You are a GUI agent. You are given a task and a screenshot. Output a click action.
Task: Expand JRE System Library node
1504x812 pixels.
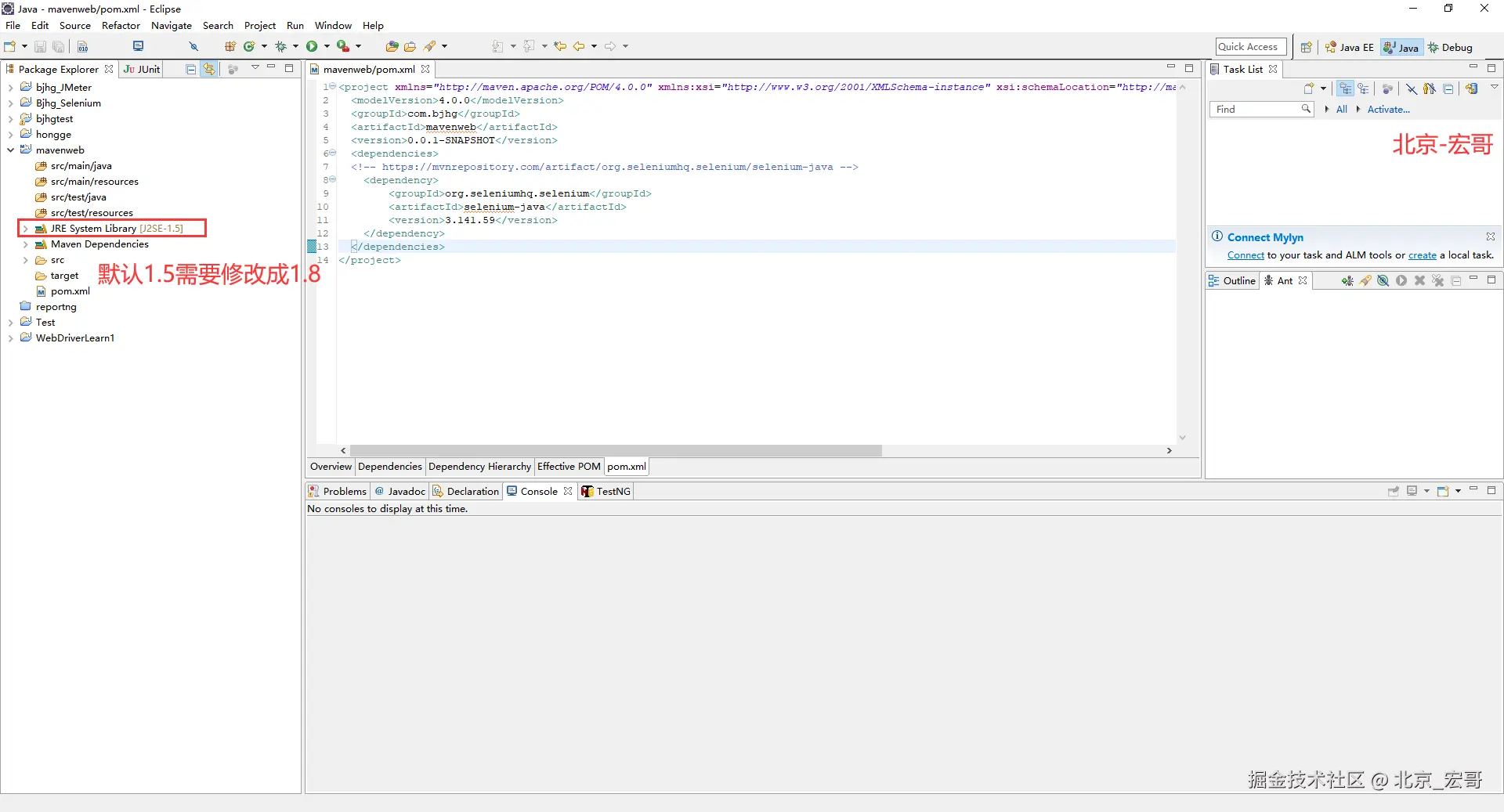(x=26, y=229)
